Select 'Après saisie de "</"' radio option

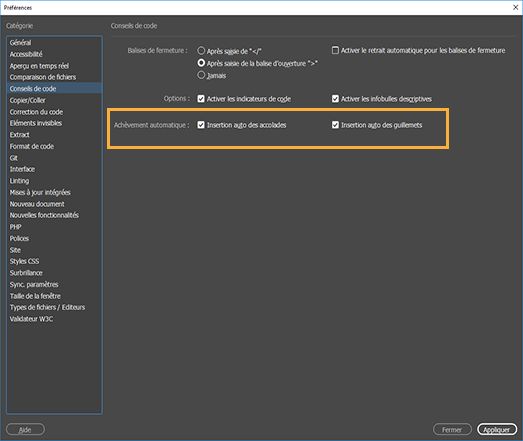[201, 51]
